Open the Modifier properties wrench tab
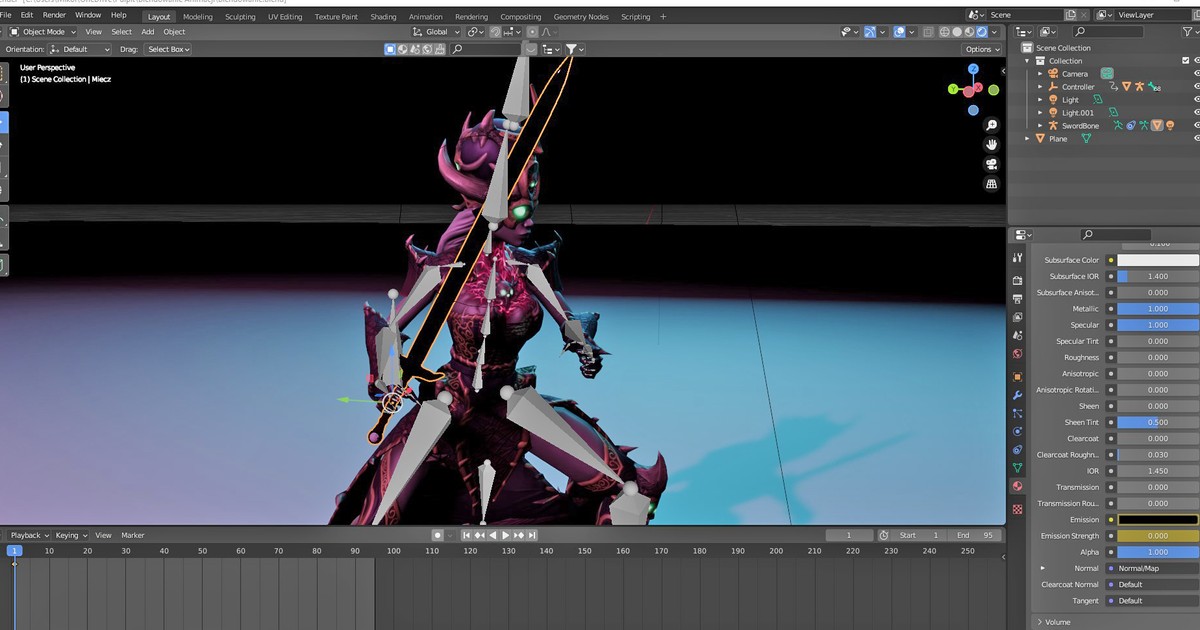 pyautogui.click(x=1018, y=393)
